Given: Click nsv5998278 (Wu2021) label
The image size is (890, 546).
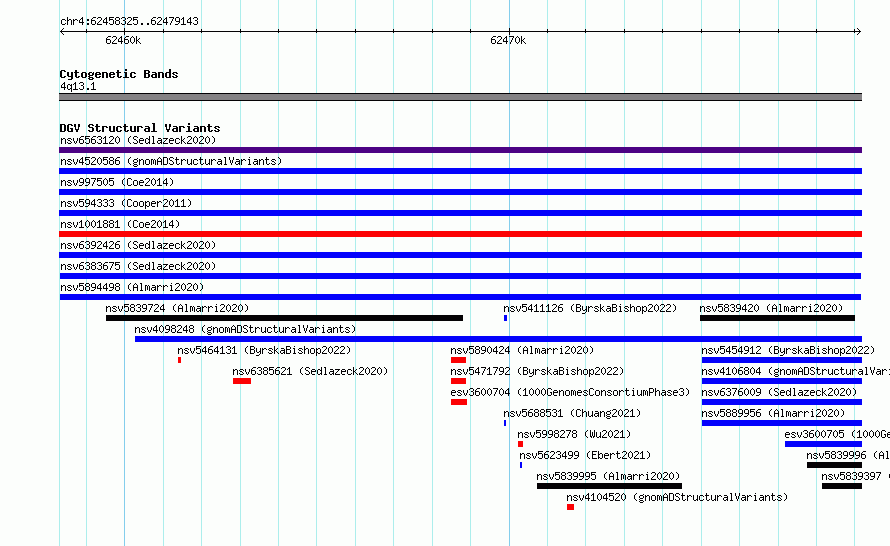Looking at the screenshot, I should pyautogui.click(x=574, y=434).
